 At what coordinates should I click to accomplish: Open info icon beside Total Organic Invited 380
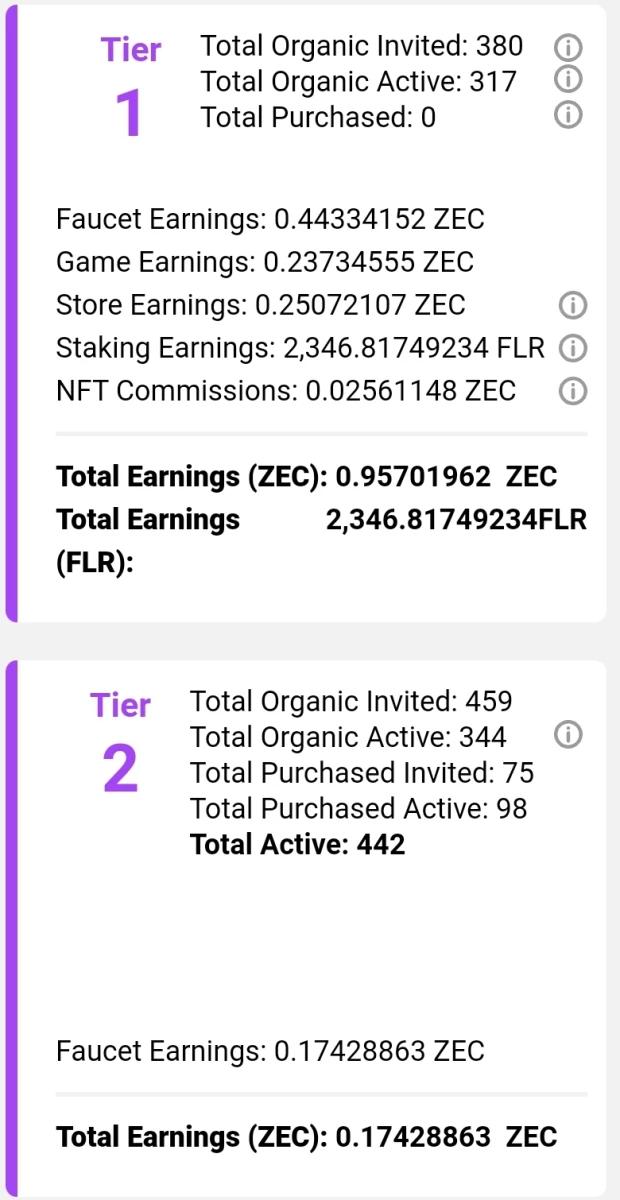coord(568,46)
